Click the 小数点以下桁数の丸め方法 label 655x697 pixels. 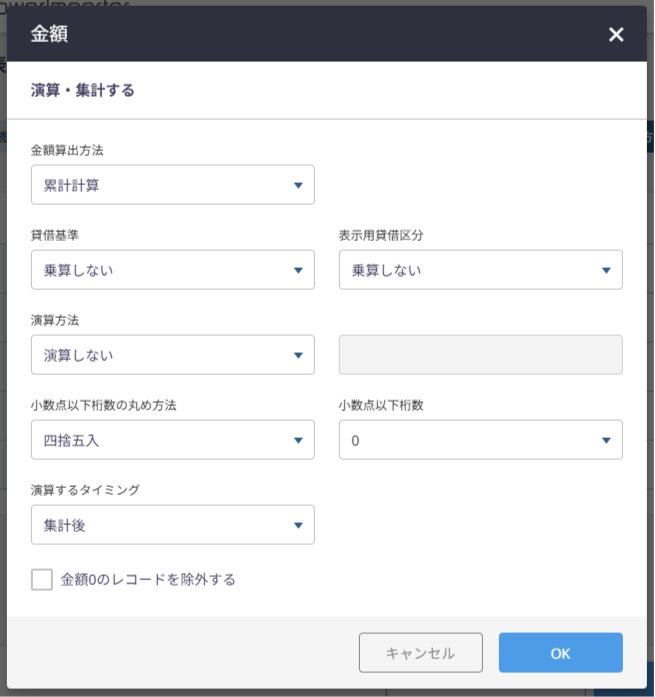(x=104, y=405)
